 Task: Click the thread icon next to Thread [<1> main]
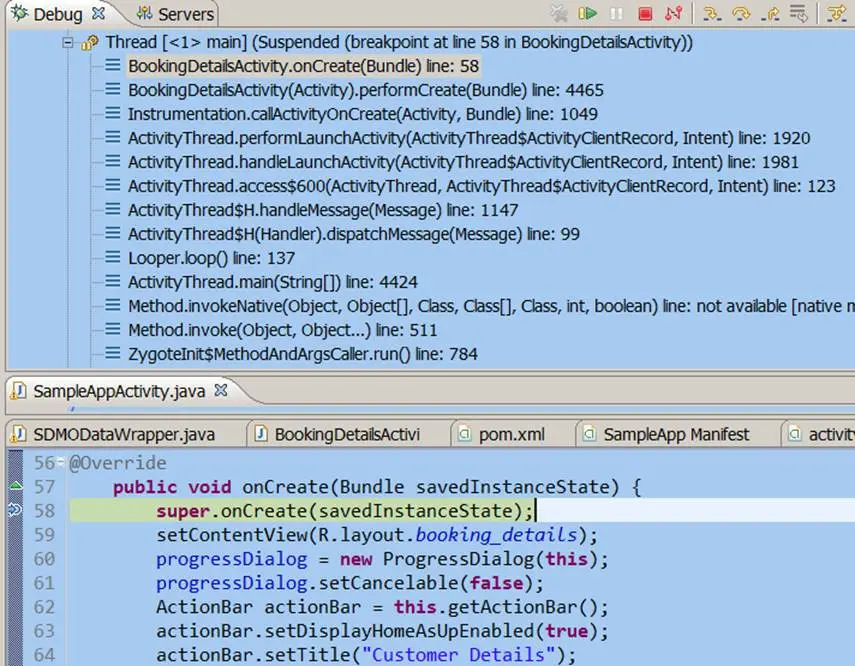pos(89,43)
